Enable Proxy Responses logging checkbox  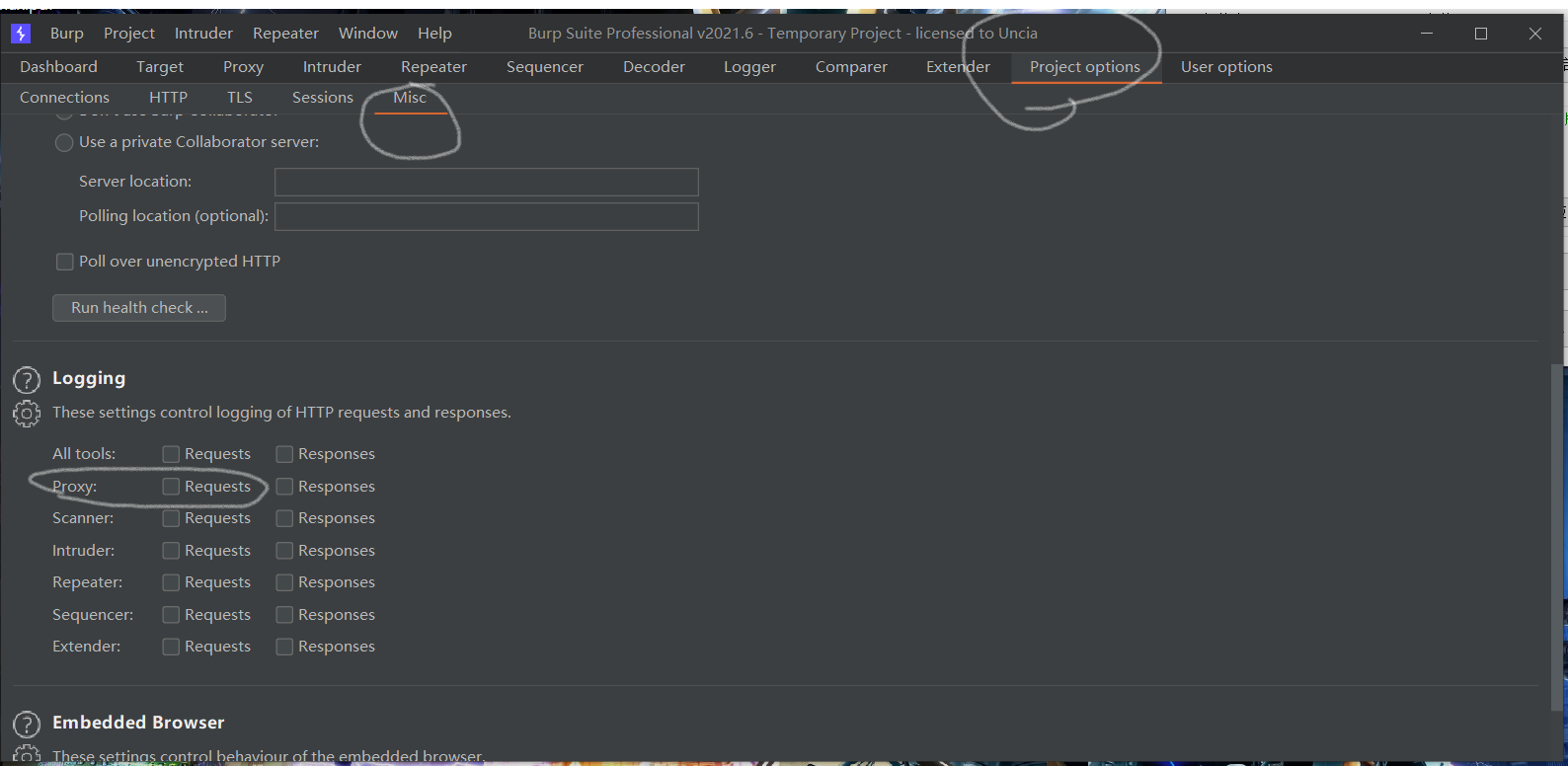pyautogui.click(x=284, y=487)
